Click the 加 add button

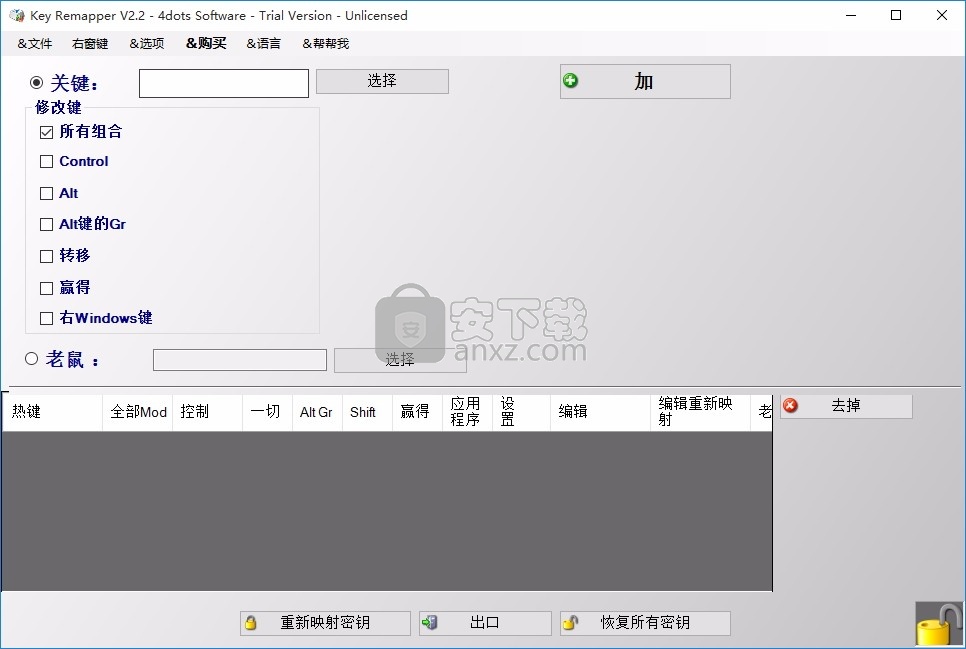645,81
